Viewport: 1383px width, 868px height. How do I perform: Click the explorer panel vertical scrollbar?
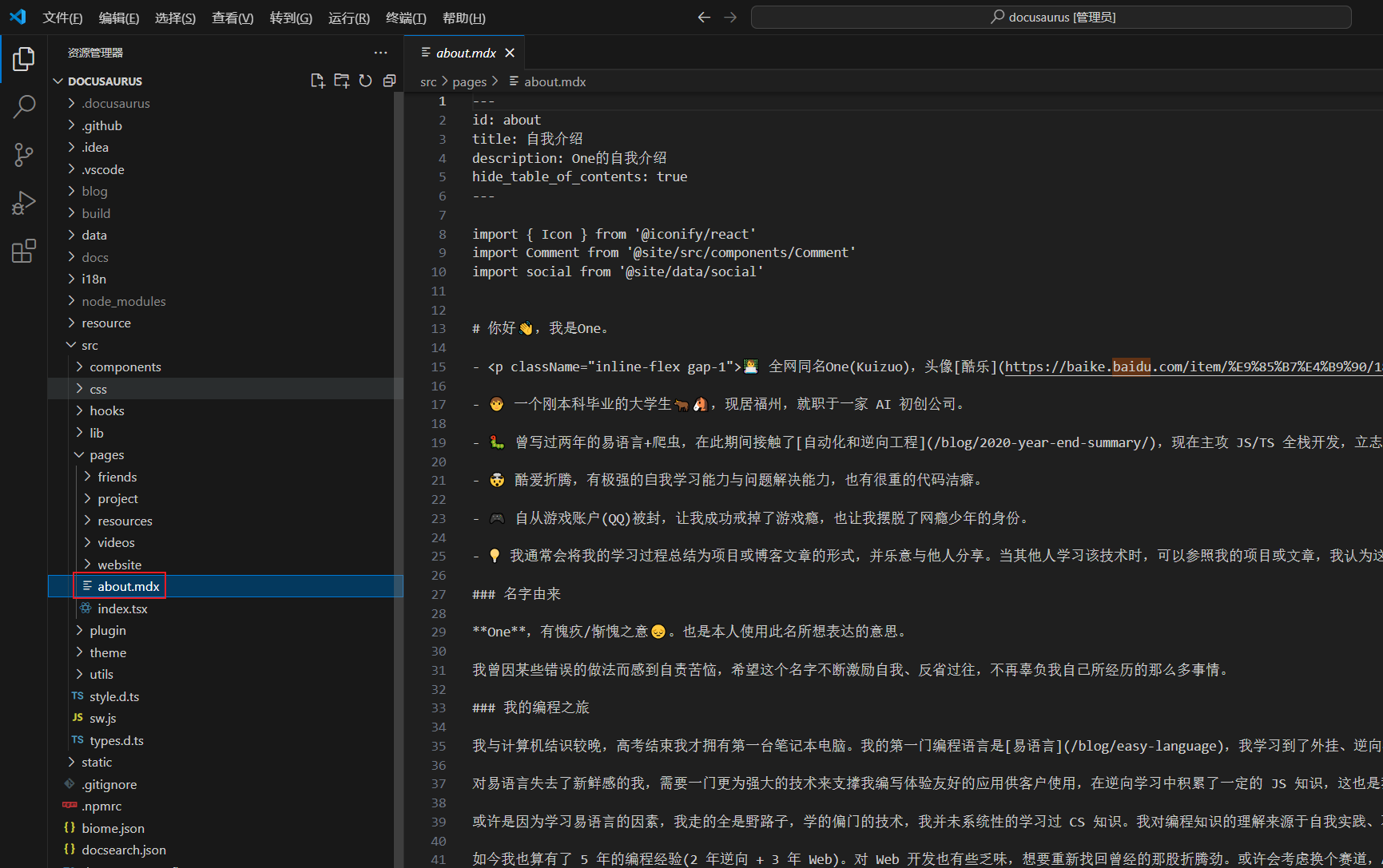399,479
